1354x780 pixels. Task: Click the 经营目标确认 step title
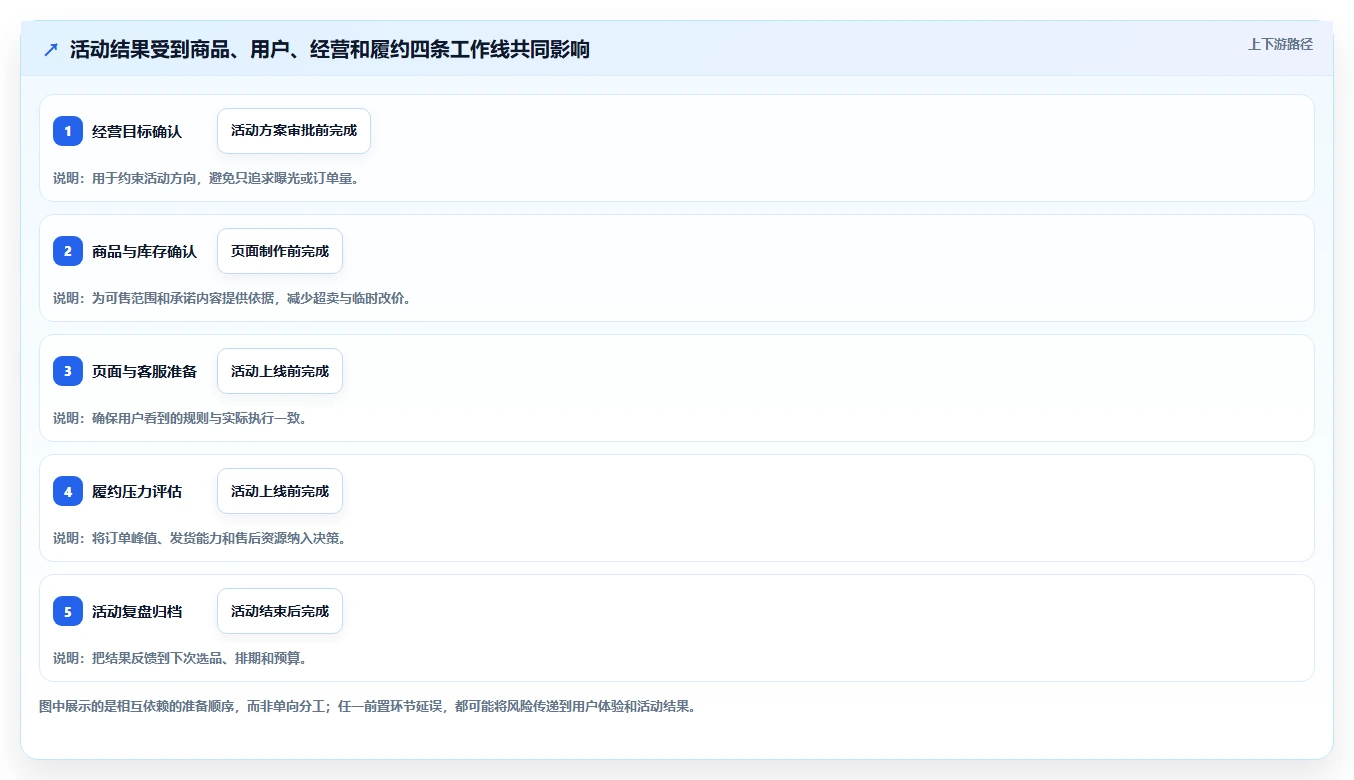[x=137, y=131]
